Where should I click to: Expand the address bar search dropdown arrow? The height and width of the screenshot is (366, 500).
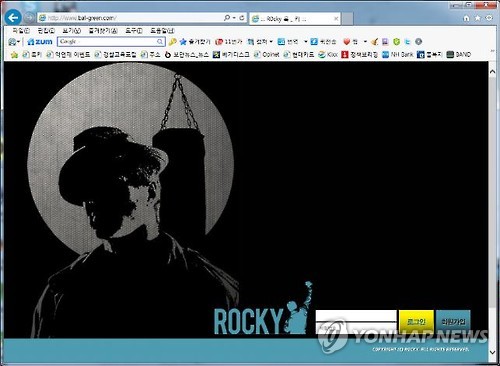coord(234,18)
